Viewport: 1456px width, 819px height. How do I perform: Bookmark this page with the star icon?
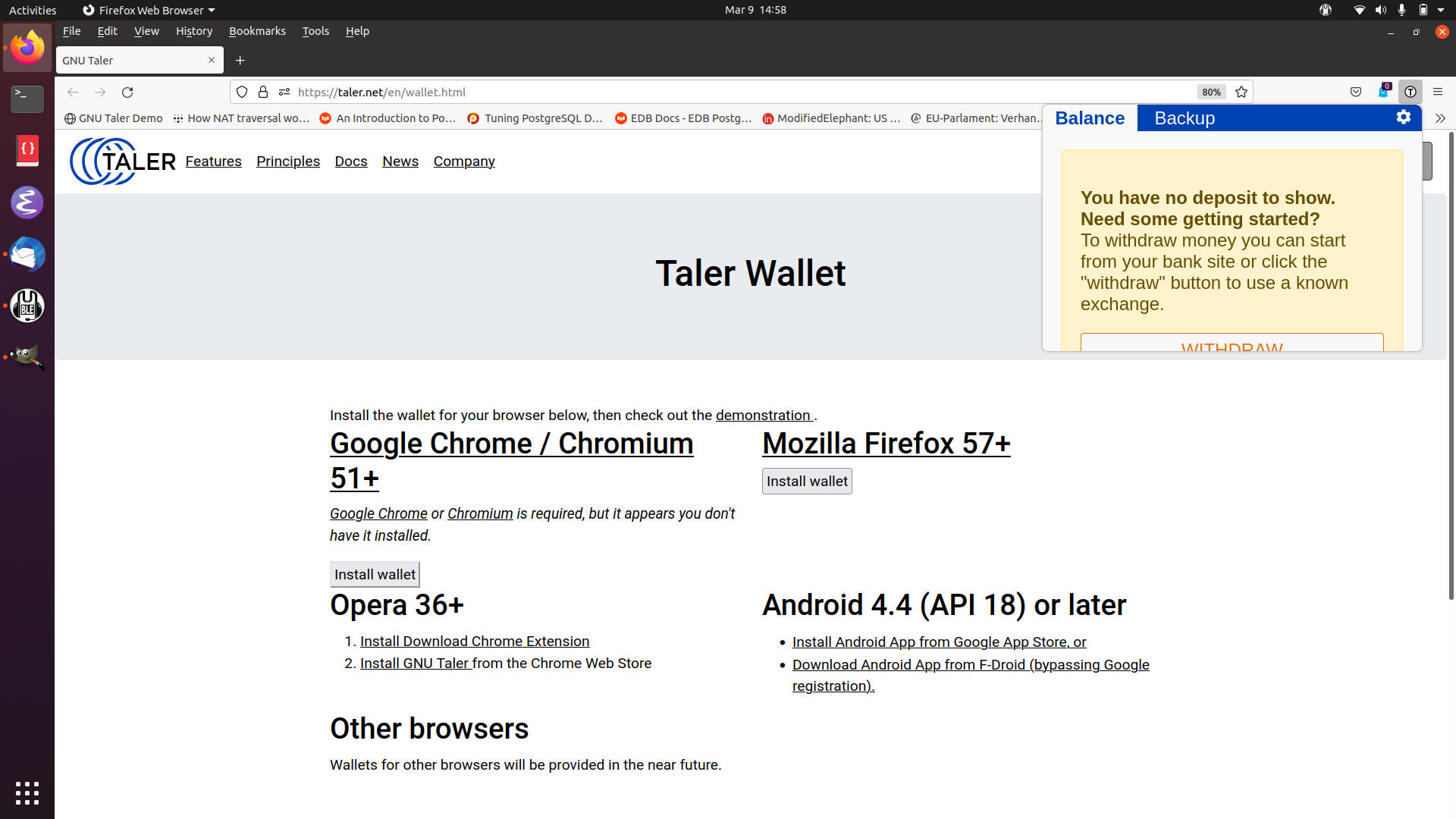click(1241, 92)
